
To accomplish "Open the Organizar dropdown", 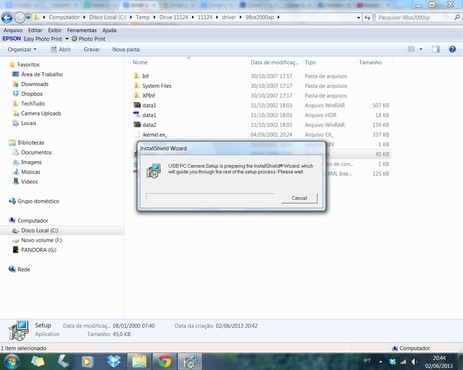I will pyautogui.click(x=22, y=49).
